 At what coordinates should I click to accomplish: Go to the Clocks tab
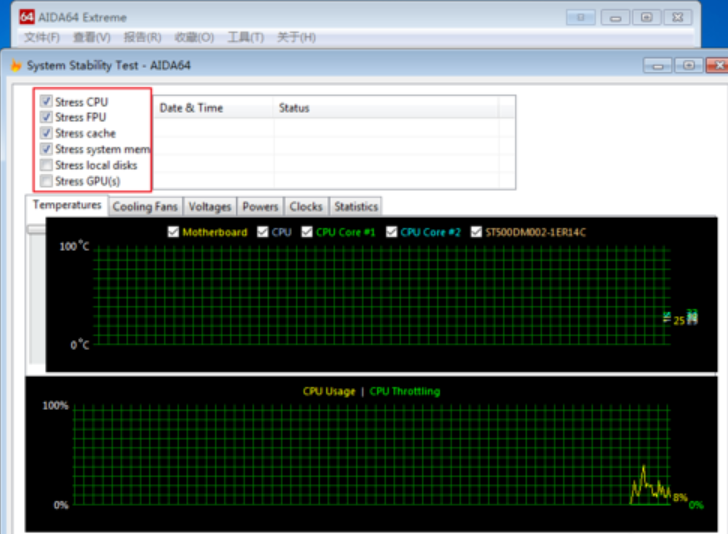click(306, 206)
